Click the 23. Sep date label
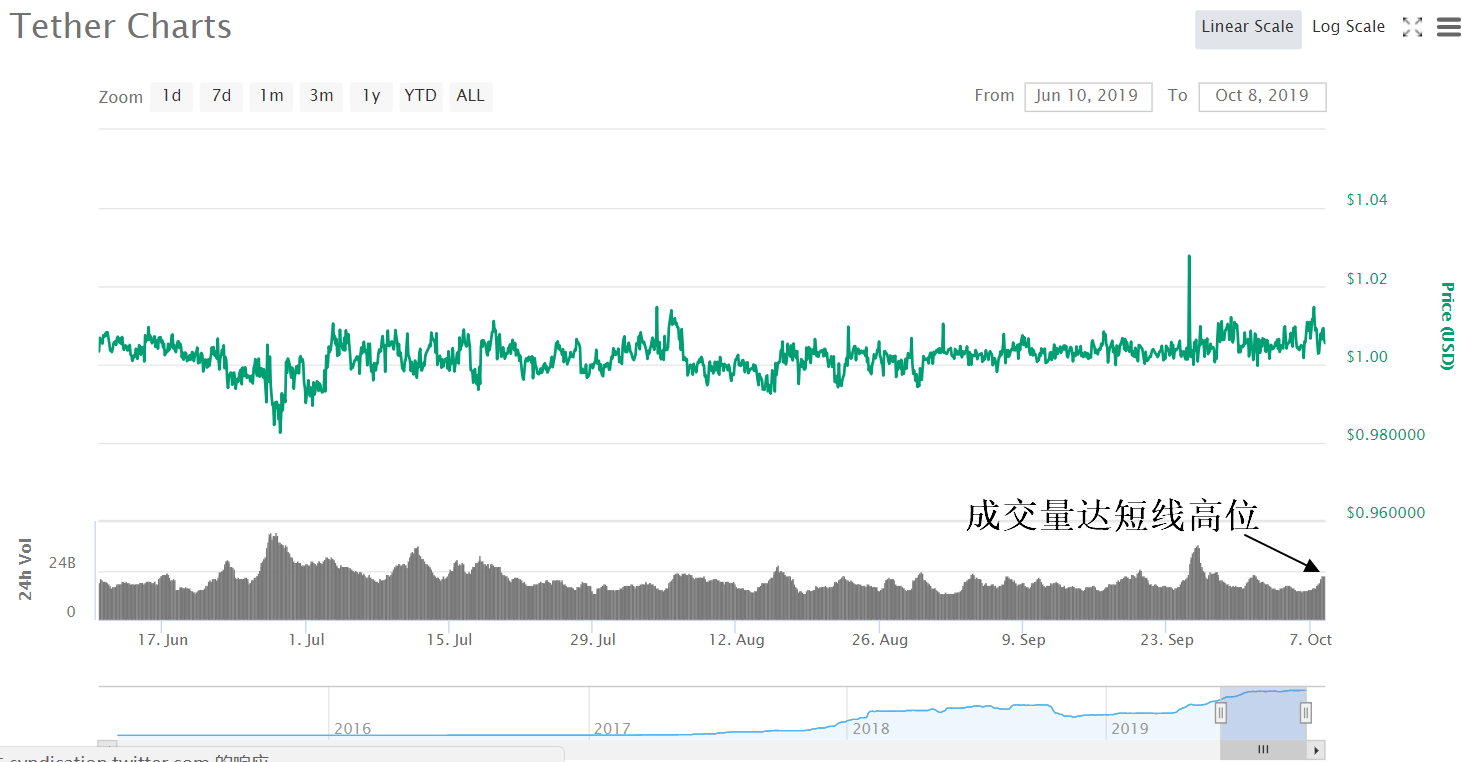The height and width of the screenshot is (762, 1462). [x=1166, y=640]
